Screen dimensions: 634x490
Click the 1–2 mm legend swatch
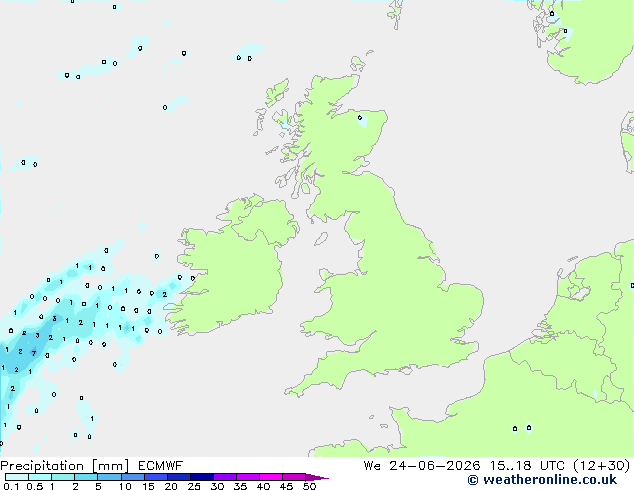coord(63,477)
